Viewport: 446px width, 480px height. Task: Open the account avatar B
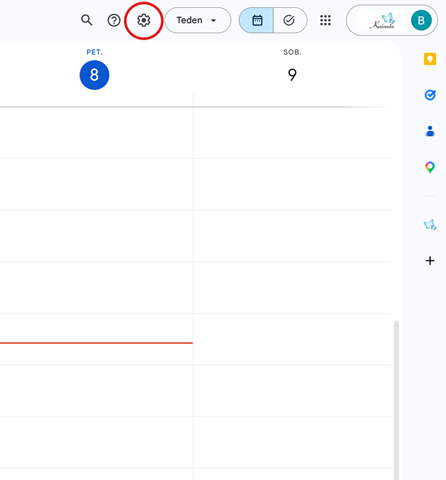tap(421, 20)
